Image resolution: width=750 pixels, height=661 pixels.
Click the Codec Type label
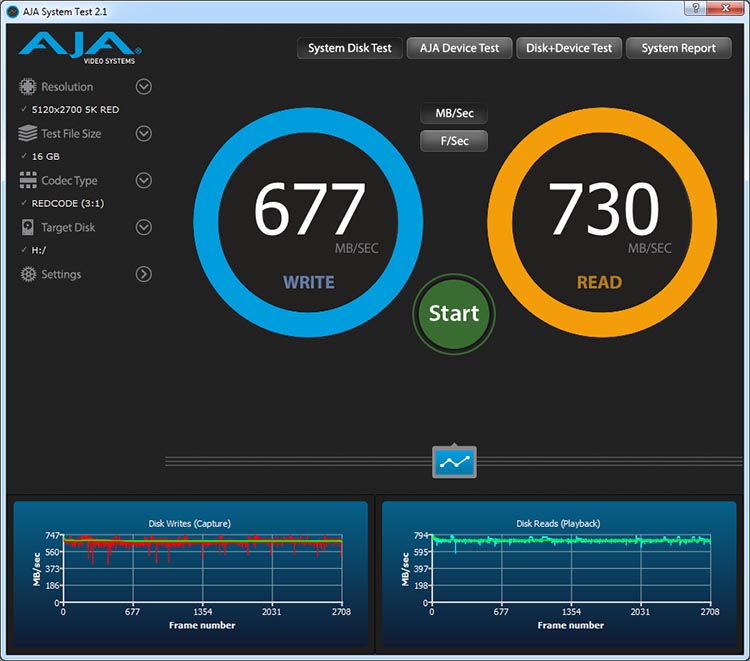[69, 180]
